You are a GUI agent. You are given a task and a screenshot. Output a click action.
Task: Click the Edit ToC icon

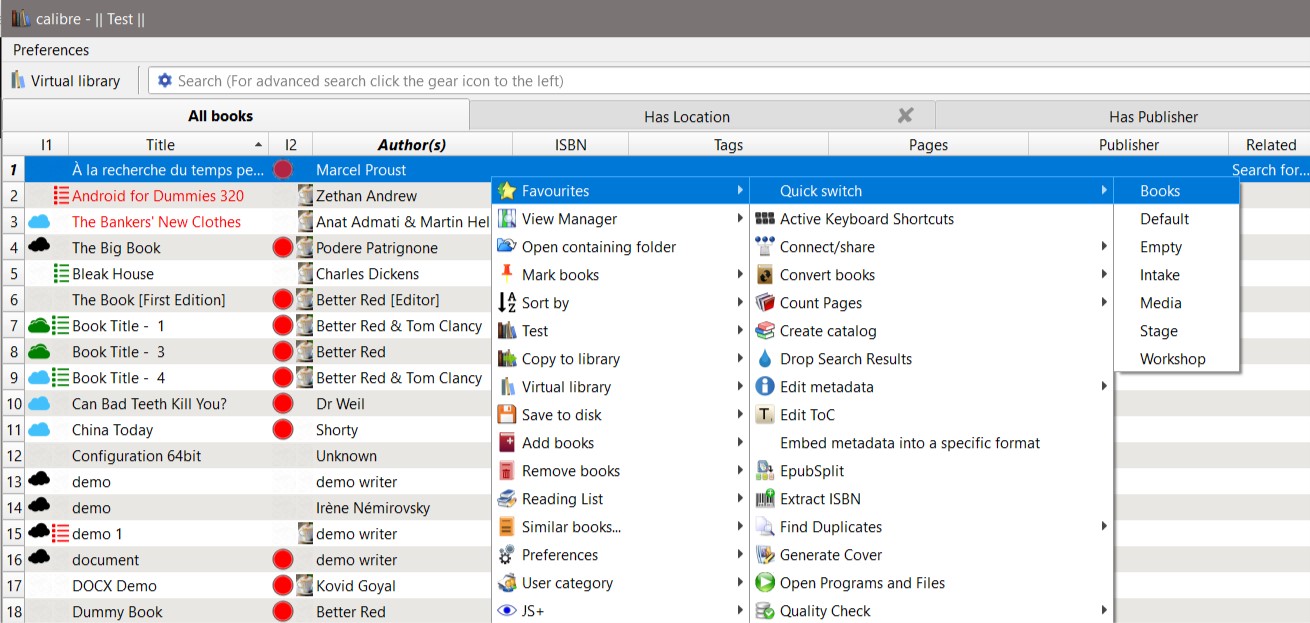765,415
